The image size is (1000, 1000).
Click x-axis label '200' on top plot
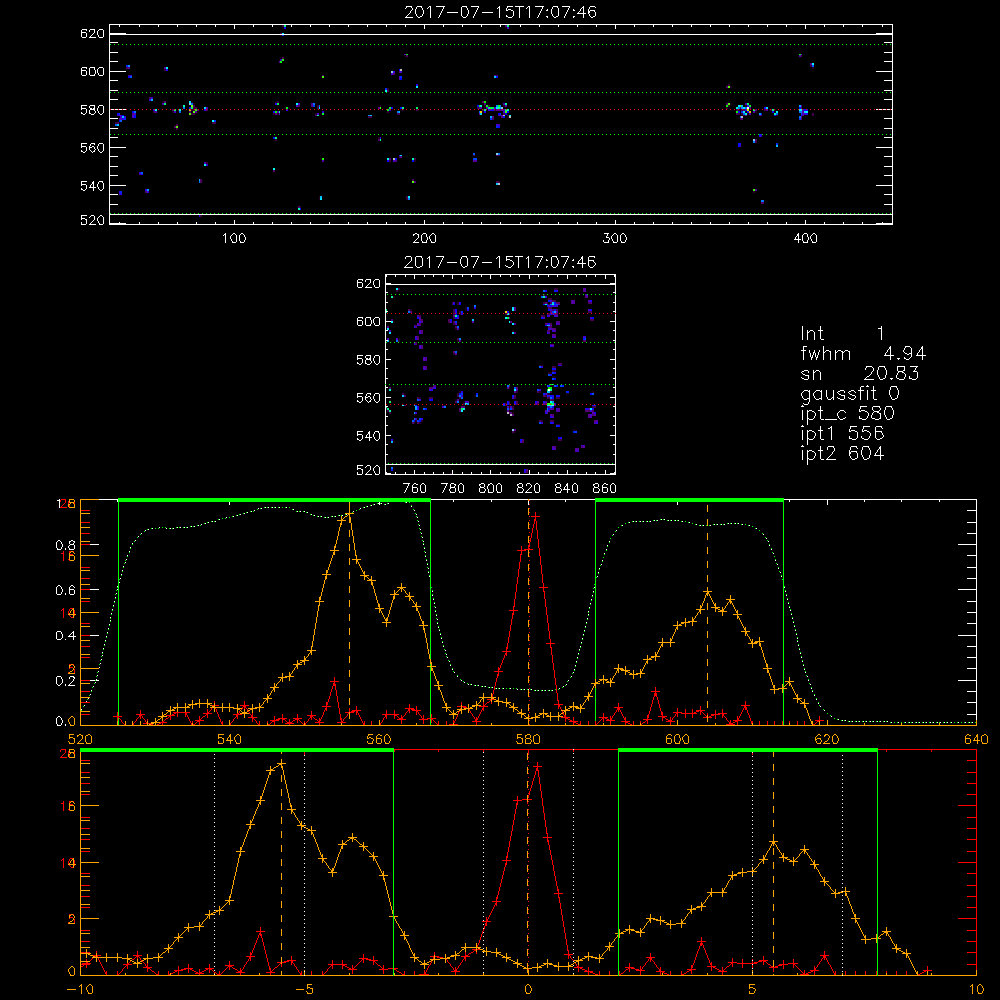[x=424, y=239]
